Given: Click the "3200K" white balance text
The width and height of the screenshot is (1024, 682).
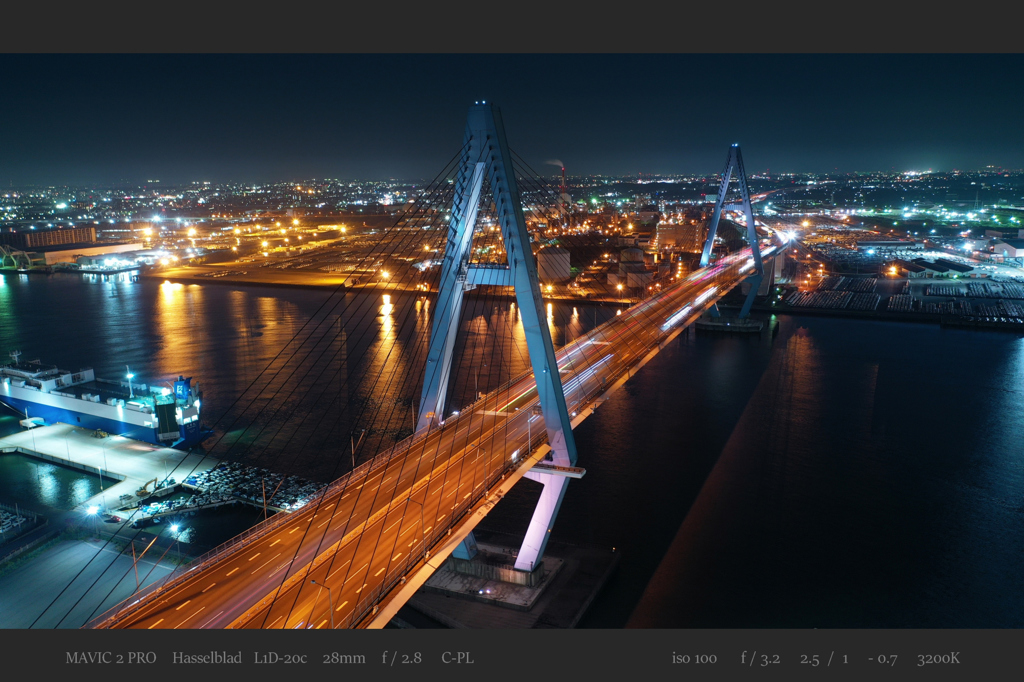Looking at the screenshot, I should pos(938,658).
